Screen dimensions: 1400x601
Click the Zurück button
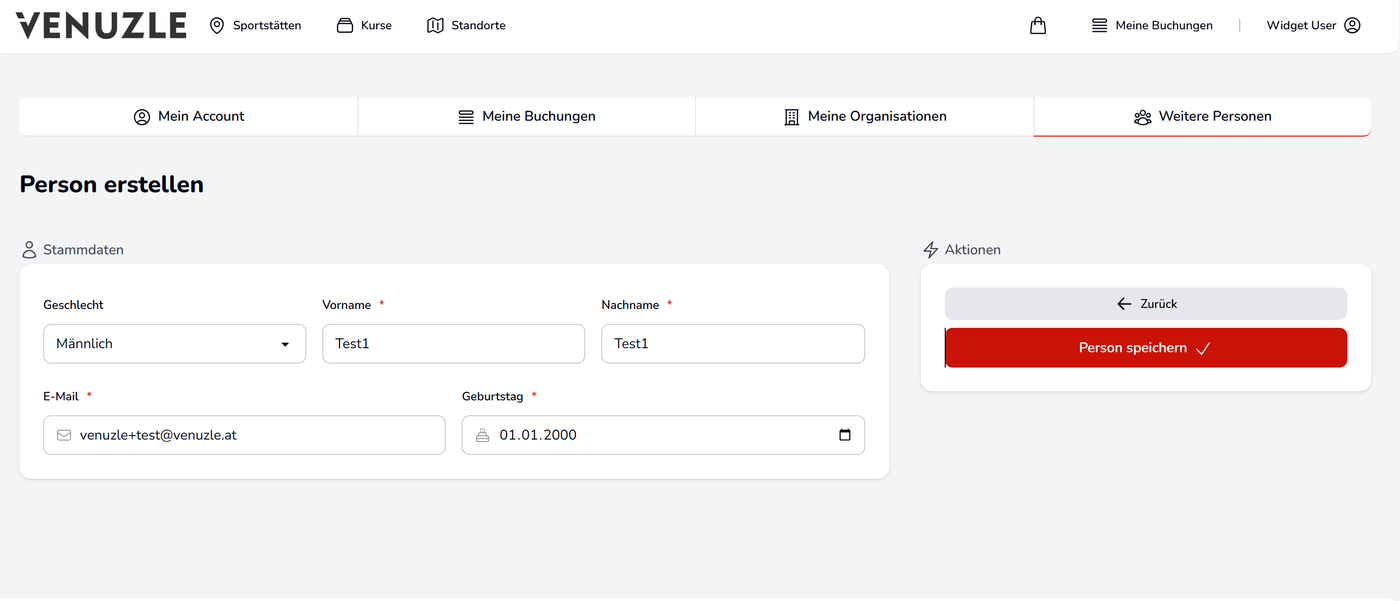coord(1146,304)
